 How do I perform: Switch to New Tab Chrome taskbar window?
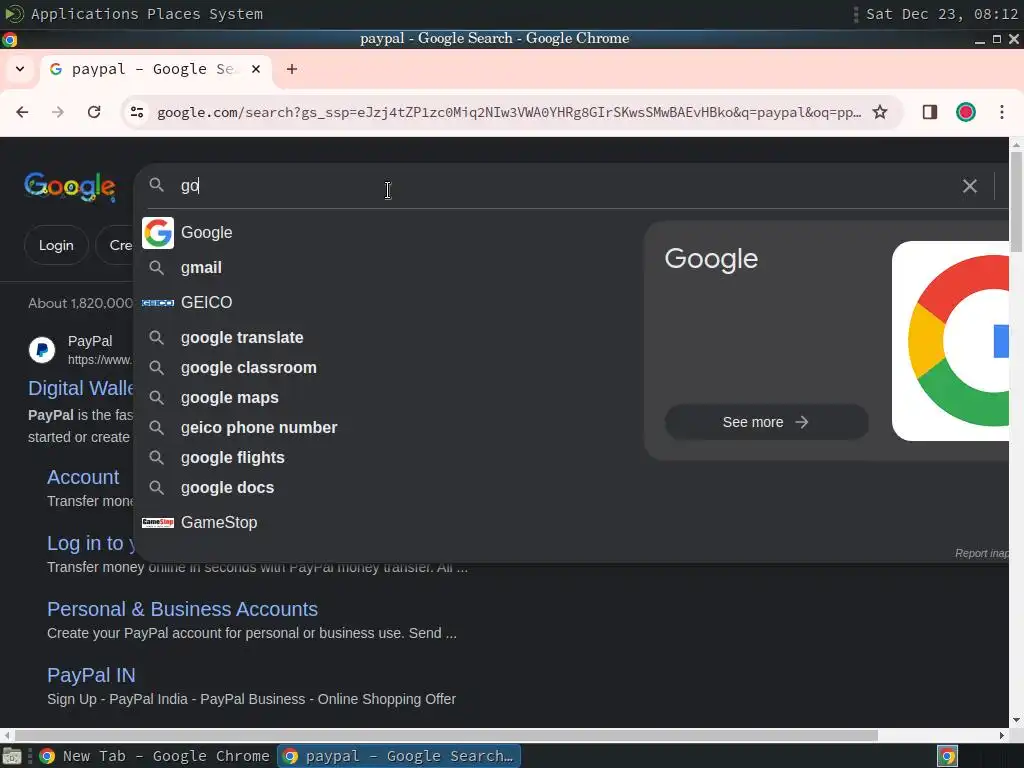pyautogui.click(x=155, y=756)
